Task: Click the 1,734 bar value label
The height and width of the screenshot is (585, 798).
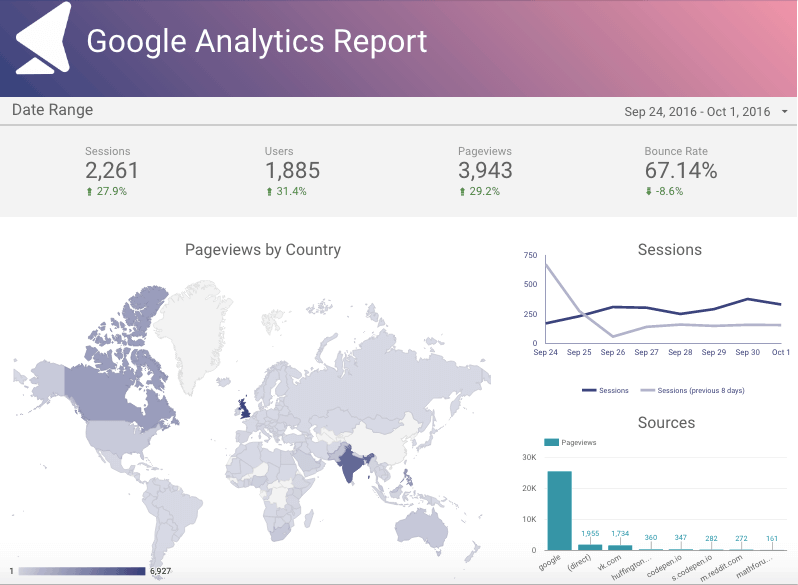Action: click(620, 534)
